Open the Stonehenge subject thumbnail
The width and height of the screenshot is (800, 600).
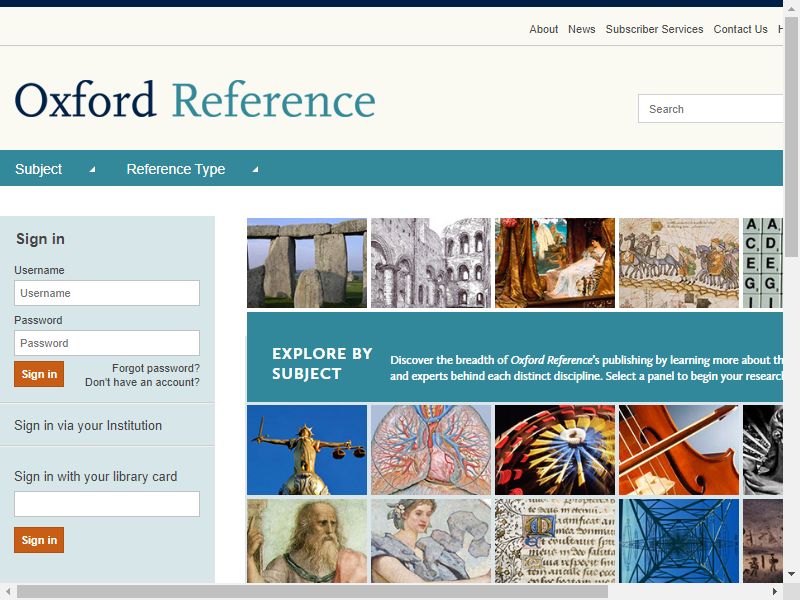coord(307,263)
